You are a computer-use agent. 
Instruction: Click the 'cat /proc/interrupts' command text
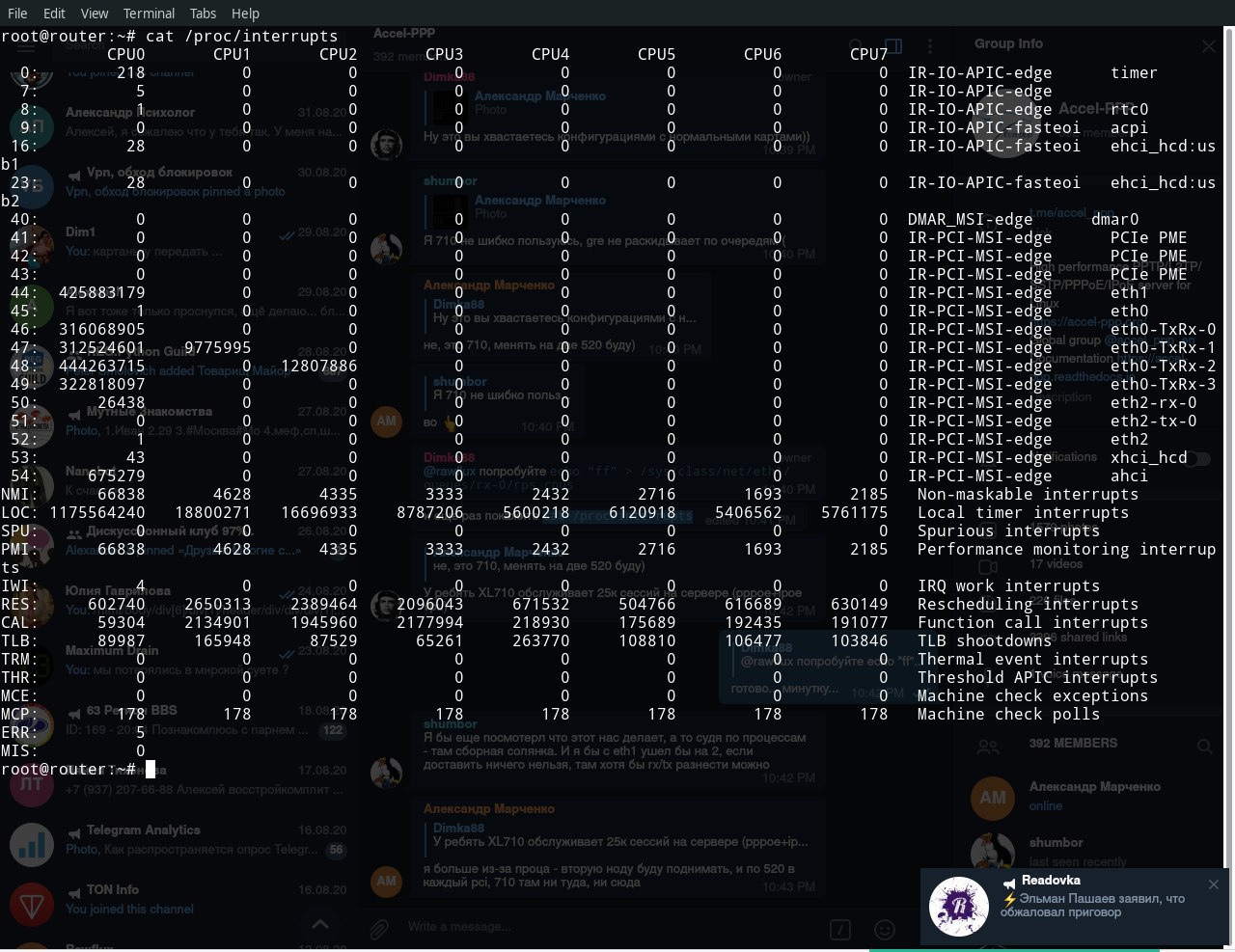(241, 37)
